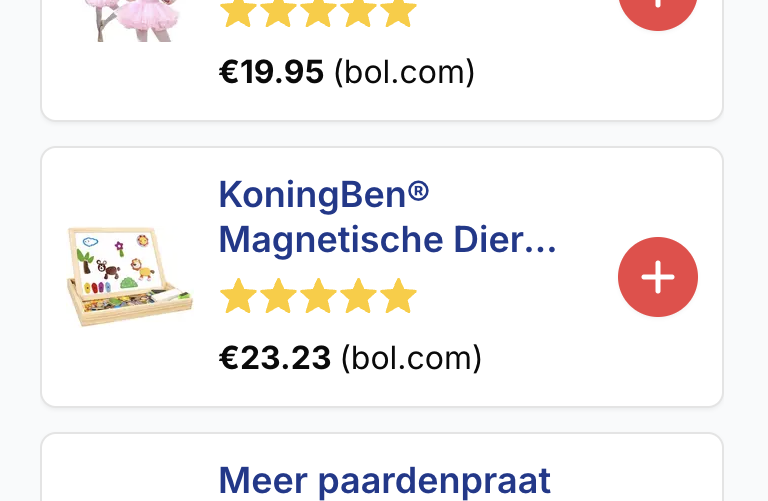Click the €19.95 price
This screenshot has height=501, width=768.
(x=272, y=71)
